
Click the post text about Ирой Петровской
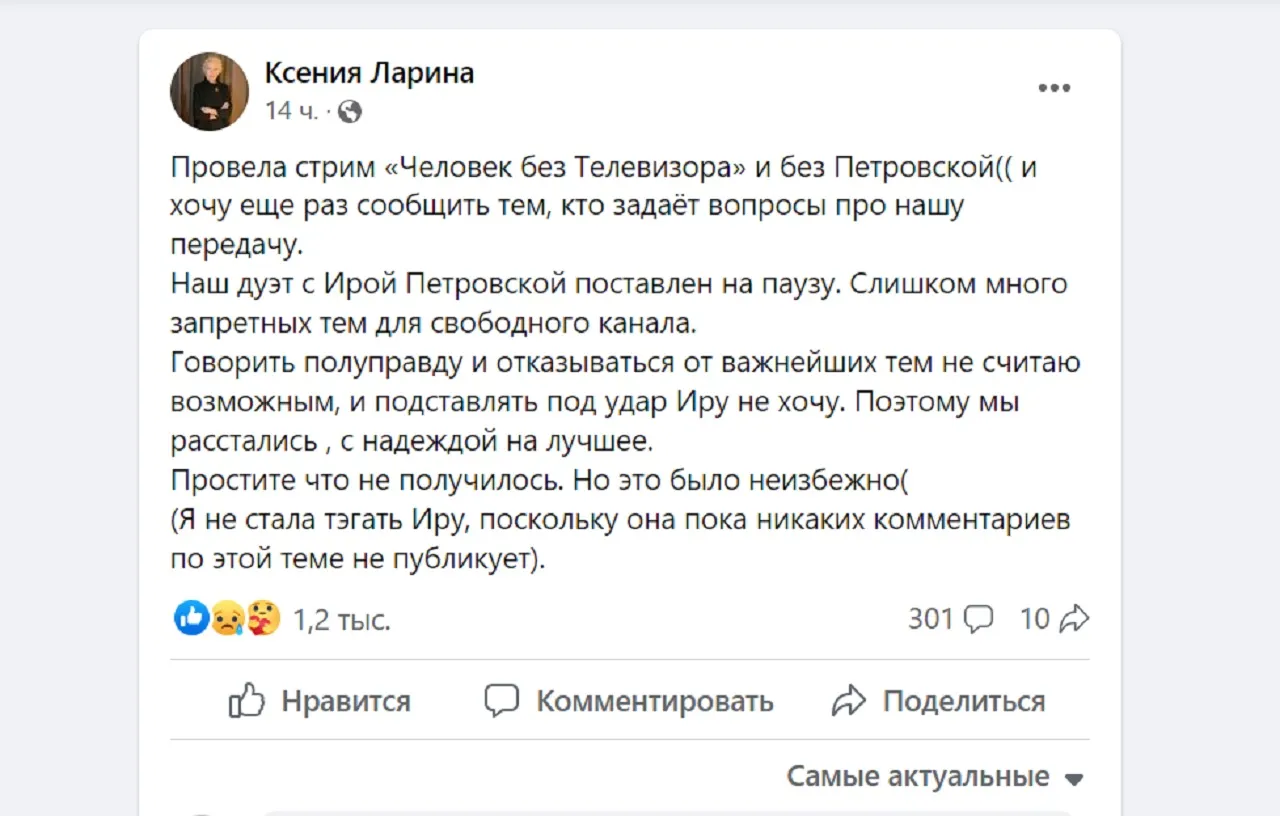point(618,284)
